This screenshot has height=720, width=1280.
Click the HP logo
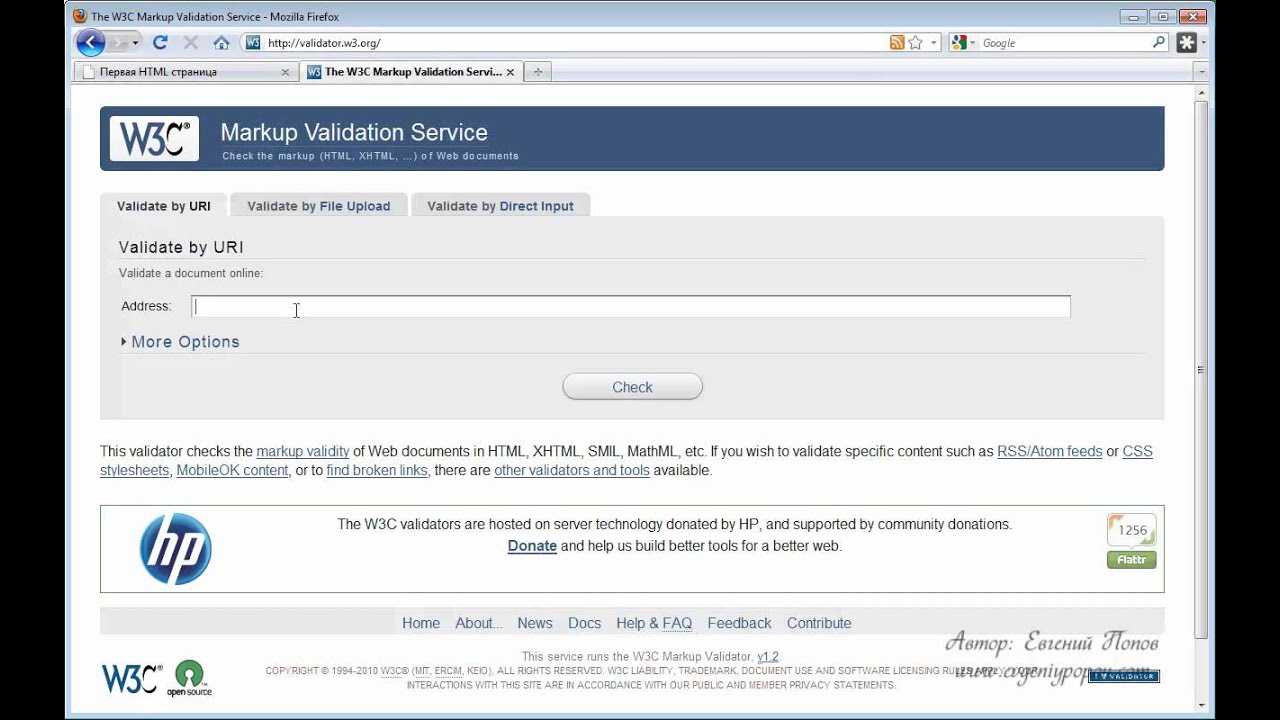click(175, 549)
